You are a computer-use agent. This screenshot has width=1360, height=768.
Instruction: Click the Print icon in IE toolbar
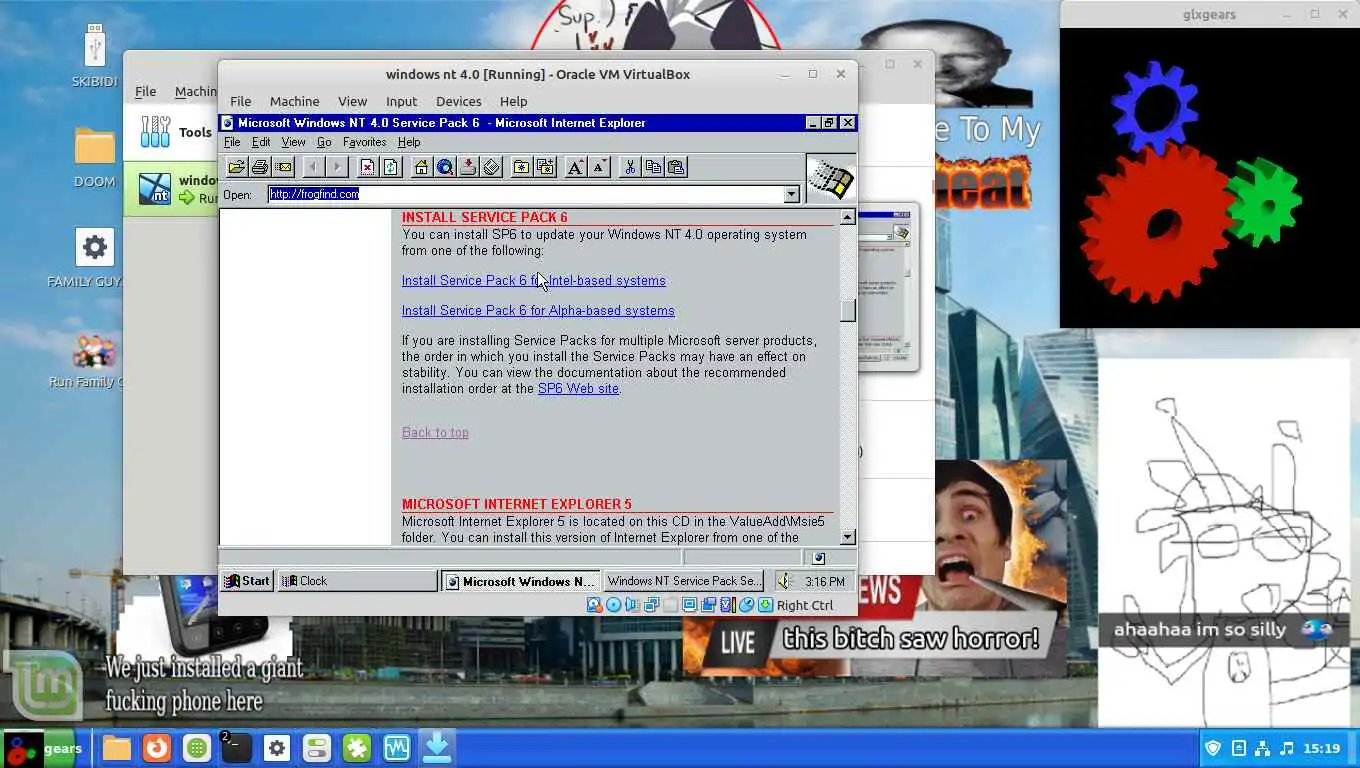(x=260, y=167)
